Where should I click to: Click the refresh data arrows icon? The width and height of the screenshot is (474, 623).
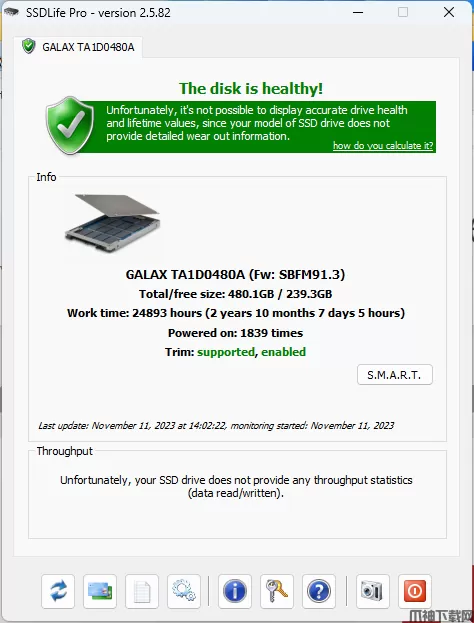(x=58, y=591)
